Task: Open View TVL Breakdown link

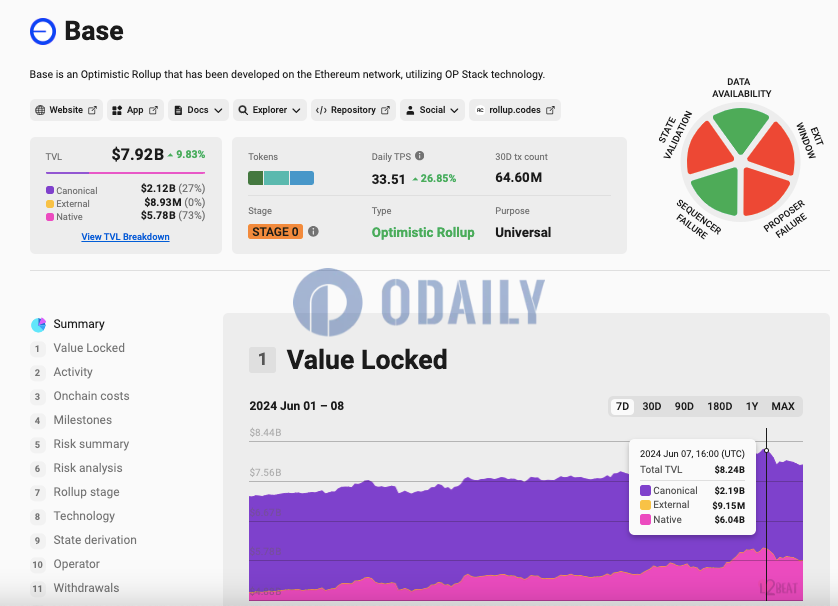Action: 126,237
